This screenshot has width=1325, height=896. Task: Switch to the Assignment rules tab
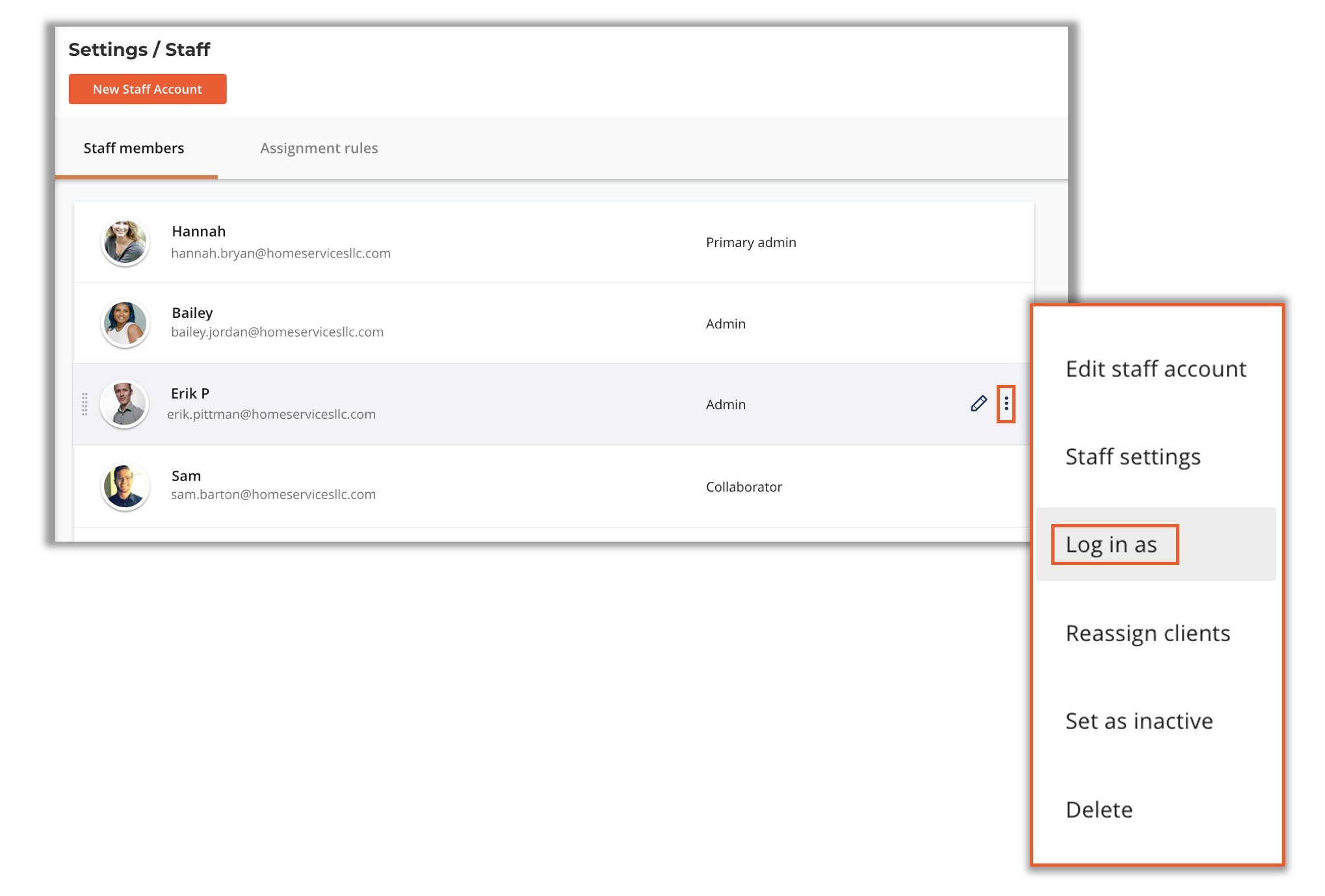point(319,148)
